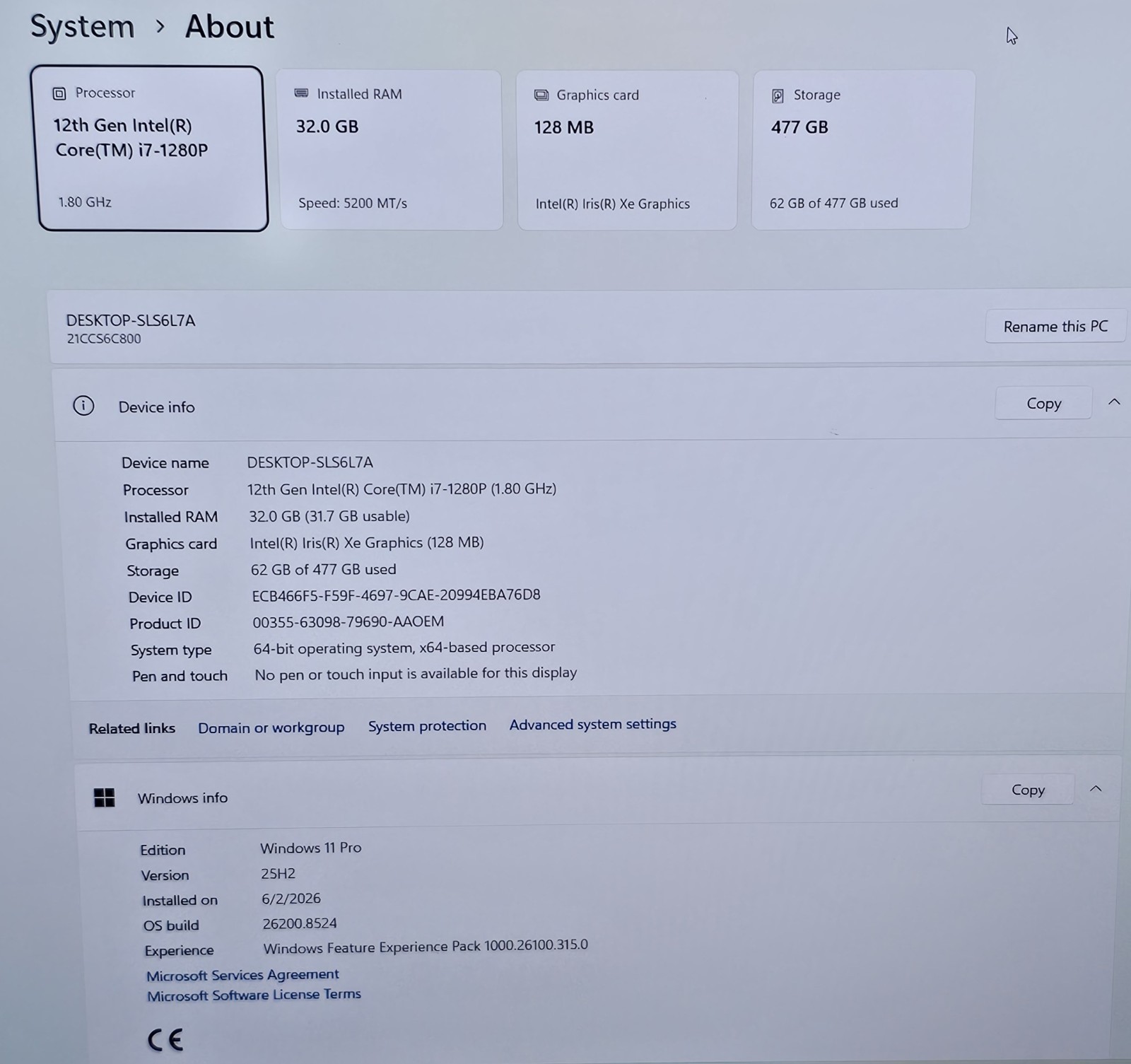
Task: Click the 1.80 GHz speed in the Processor card
Action: point(85,202)
